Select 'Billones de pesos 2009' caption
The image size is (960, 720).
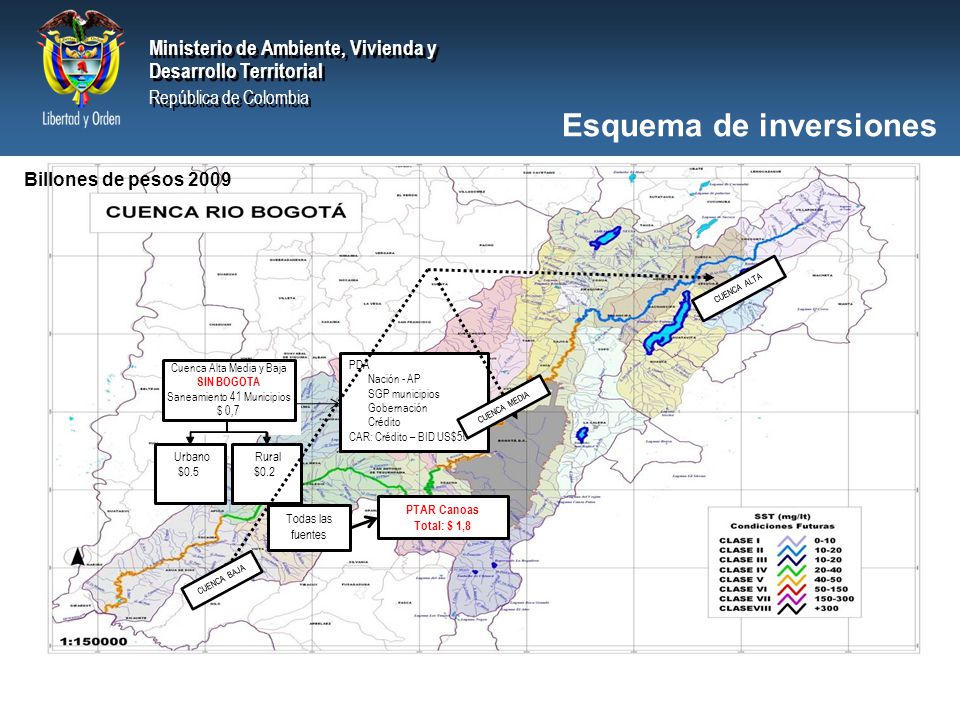(x=128, y=179)
